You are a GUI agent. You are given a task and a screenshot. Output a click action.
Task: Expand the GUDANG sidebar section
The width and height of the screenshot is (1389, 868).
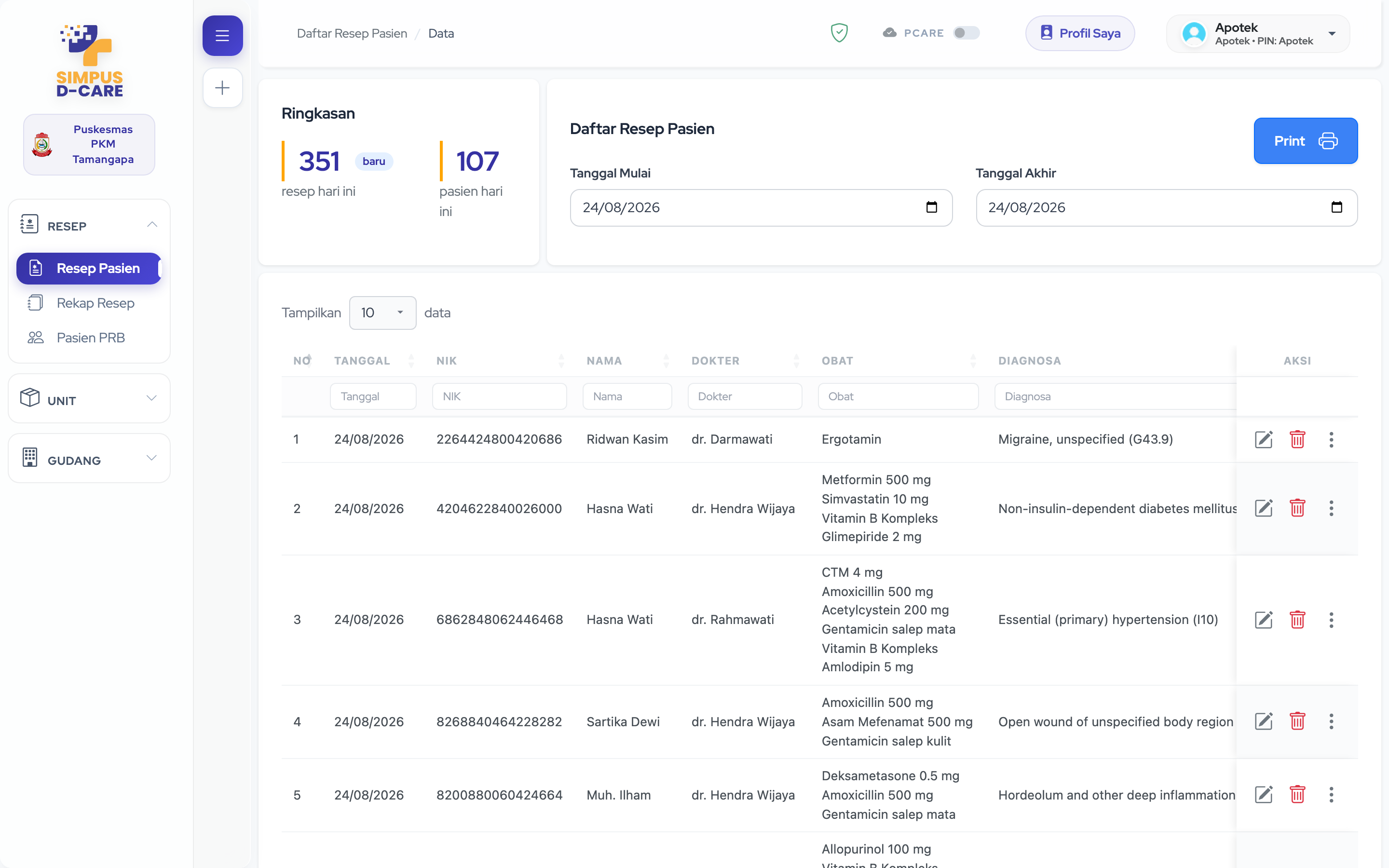click(89, 459)
